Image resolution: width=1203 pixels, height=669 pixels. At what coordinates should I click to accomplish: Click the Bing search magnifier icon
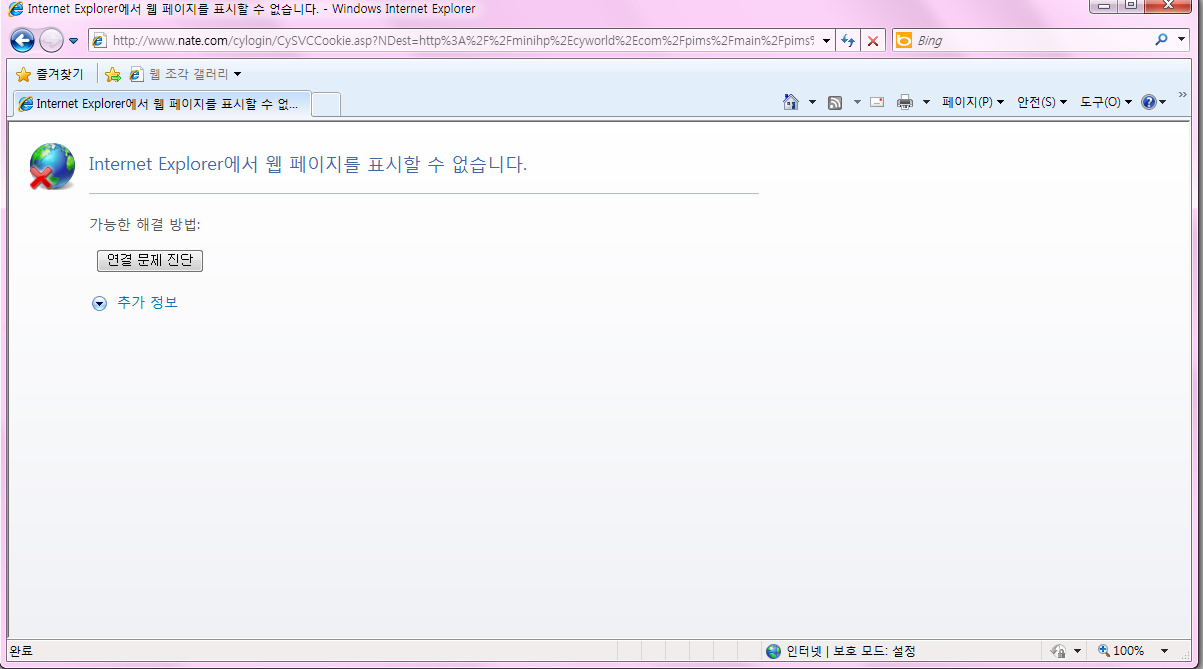[1161, 40]
